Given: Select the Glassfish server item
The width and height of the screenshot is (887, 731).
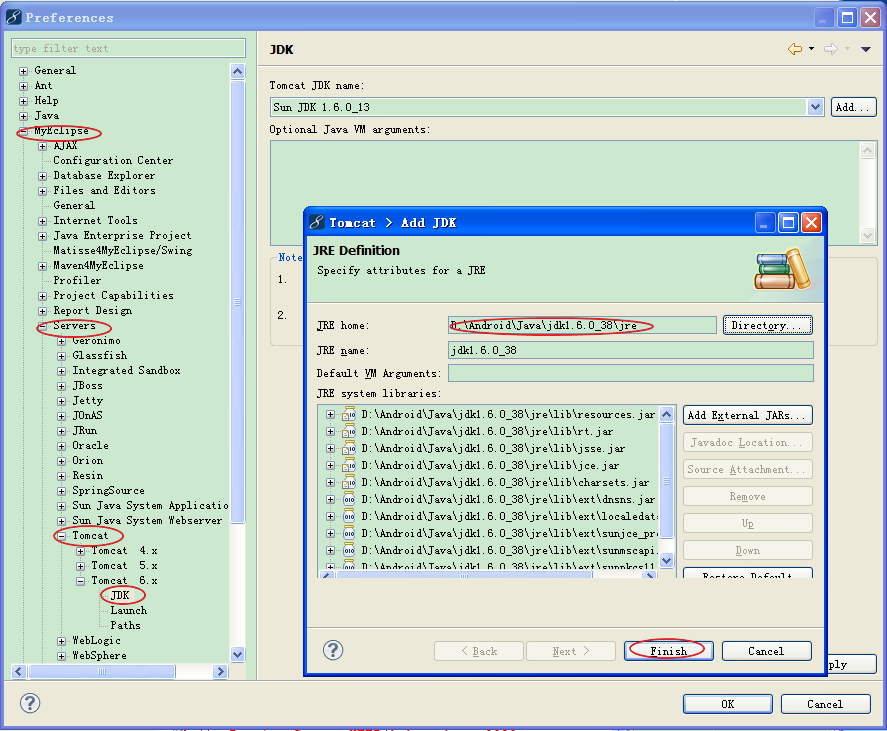Looking at the screenshot, I should 100,355.
